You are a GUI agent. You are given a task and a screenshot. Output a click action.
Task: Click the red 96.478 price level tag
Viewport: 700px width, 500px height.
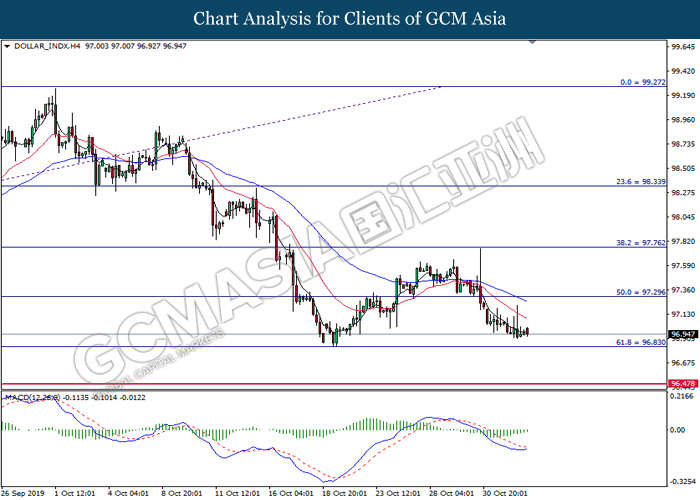pos(683,383)
